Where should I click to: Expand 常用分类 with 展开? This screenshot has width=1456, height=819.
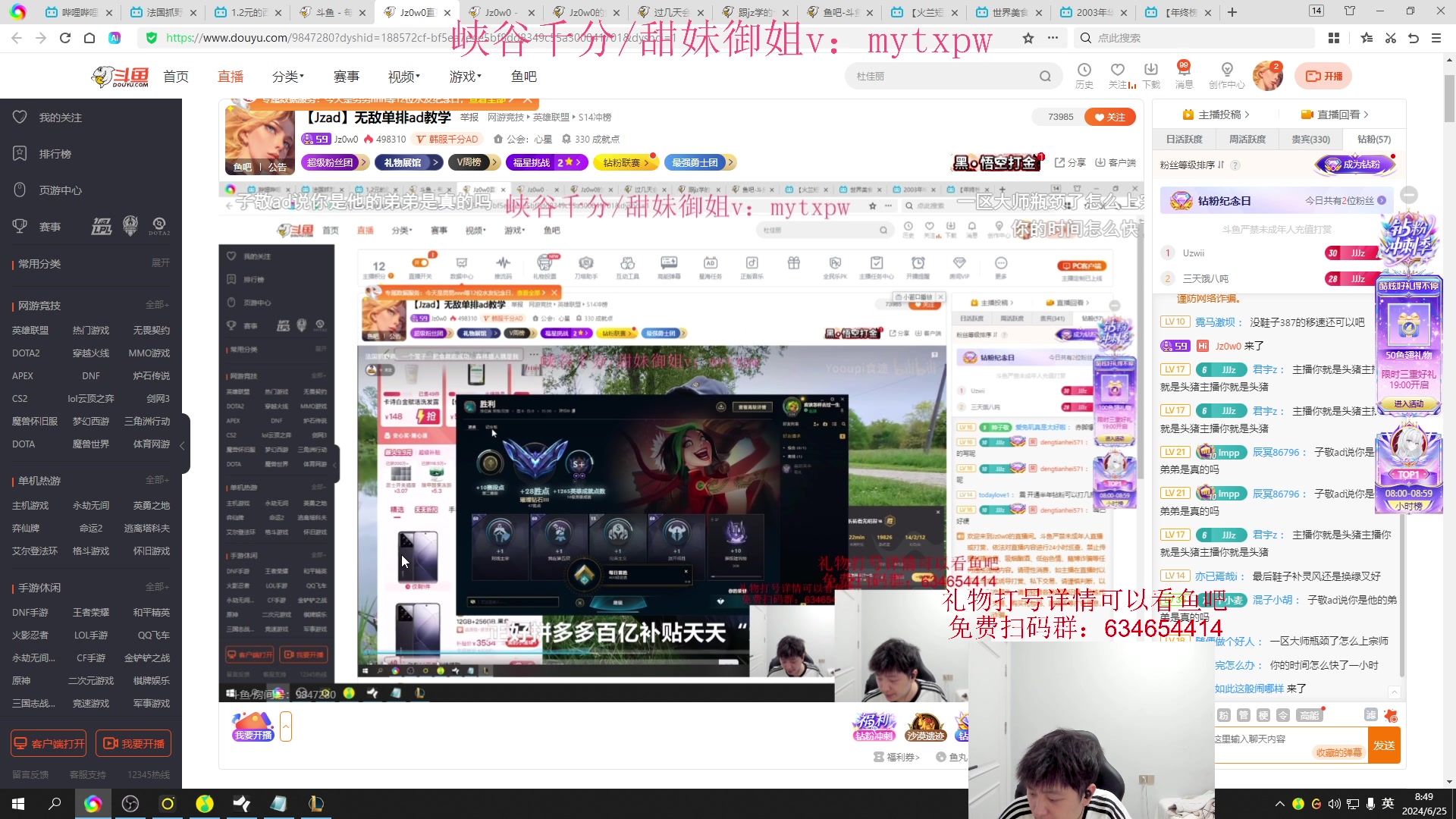[x=160, y=262]
